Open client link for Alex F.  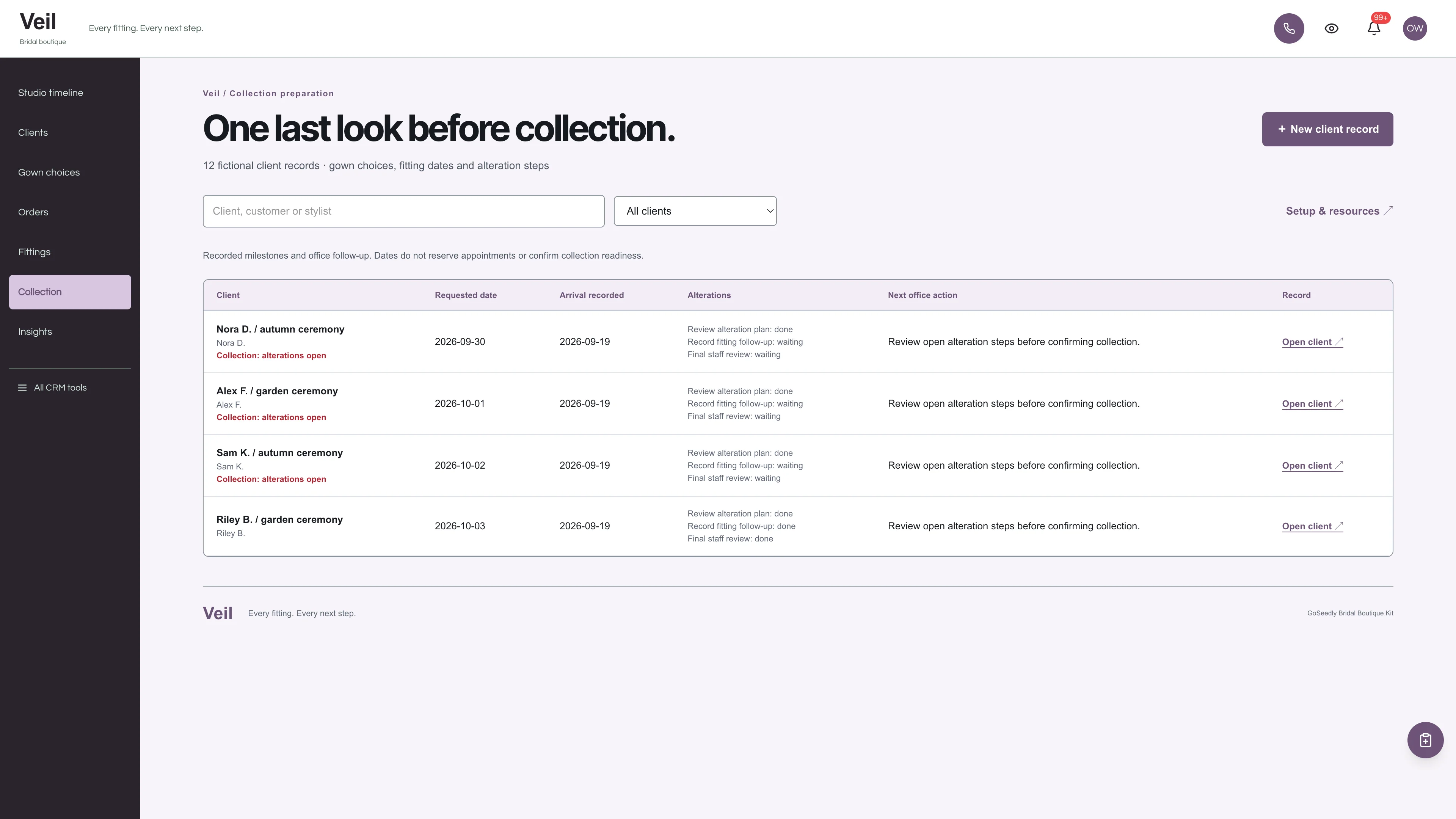pyautogui.click(x=1312, y=403)
